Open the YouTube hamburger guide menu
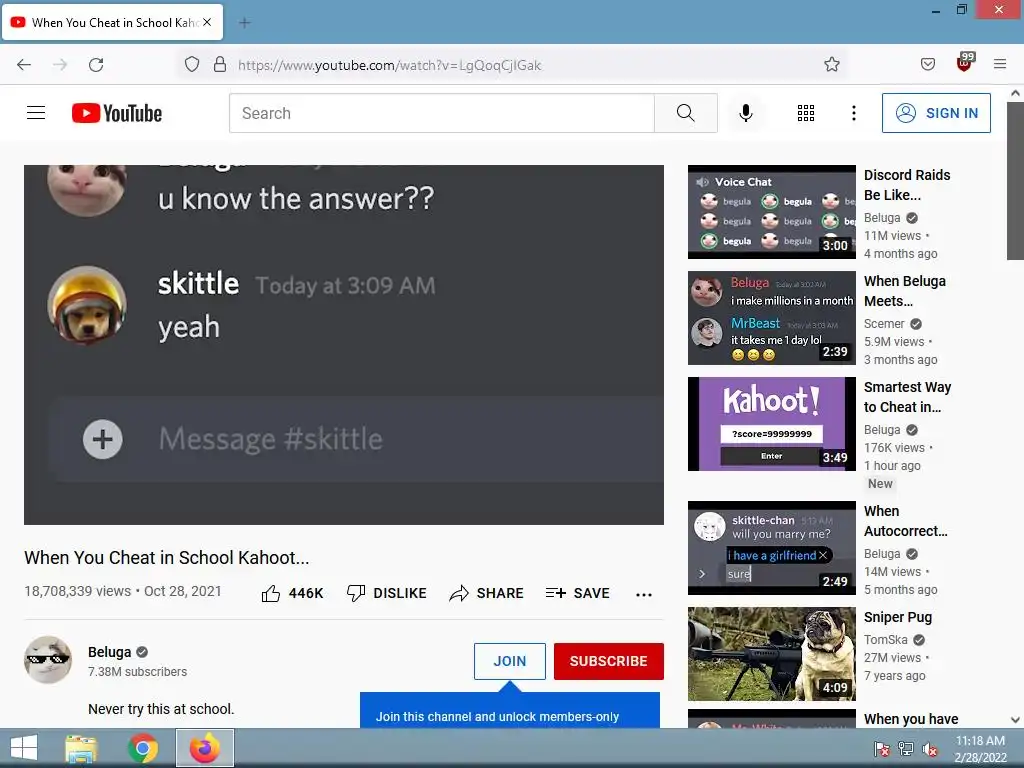The width and height of the screenshot is (1024, 768). tap(36, 113)
